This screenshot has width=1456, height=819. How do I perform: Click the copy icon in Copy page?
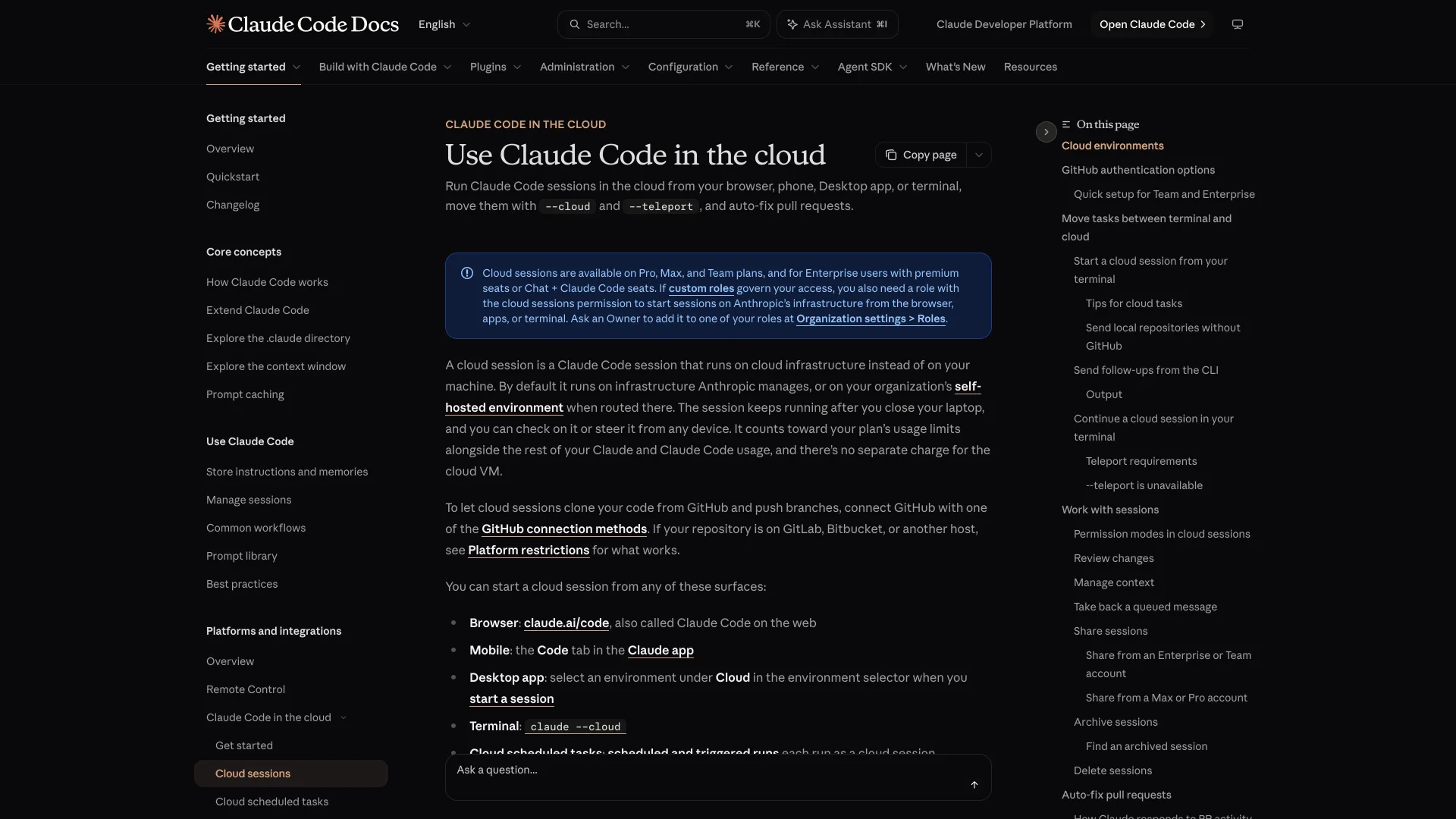tap(891, 155)
